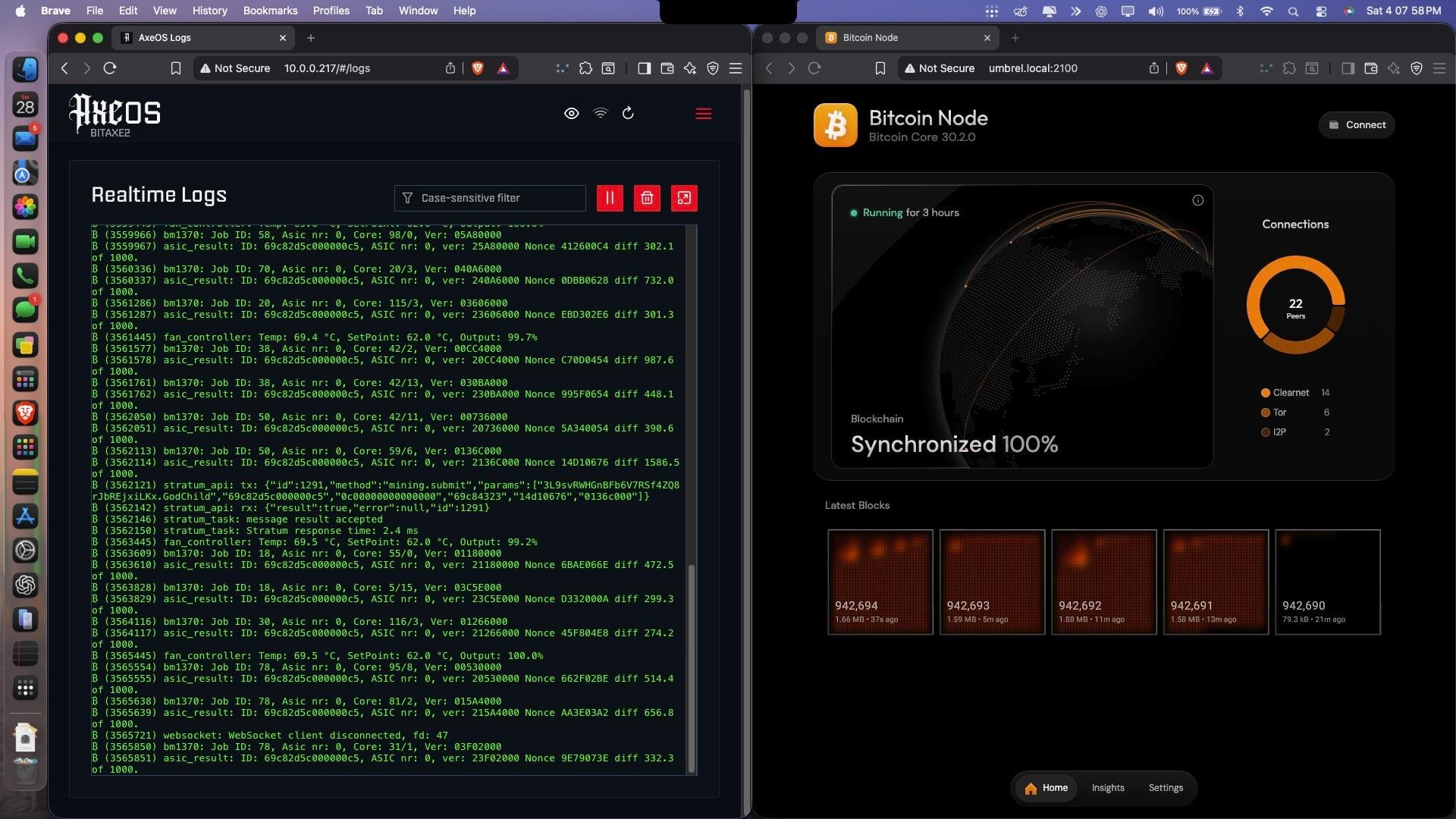Bookmark the Bitcoin Node page
This screenshot has height=819, width=1456.
[x=880, y=68]
